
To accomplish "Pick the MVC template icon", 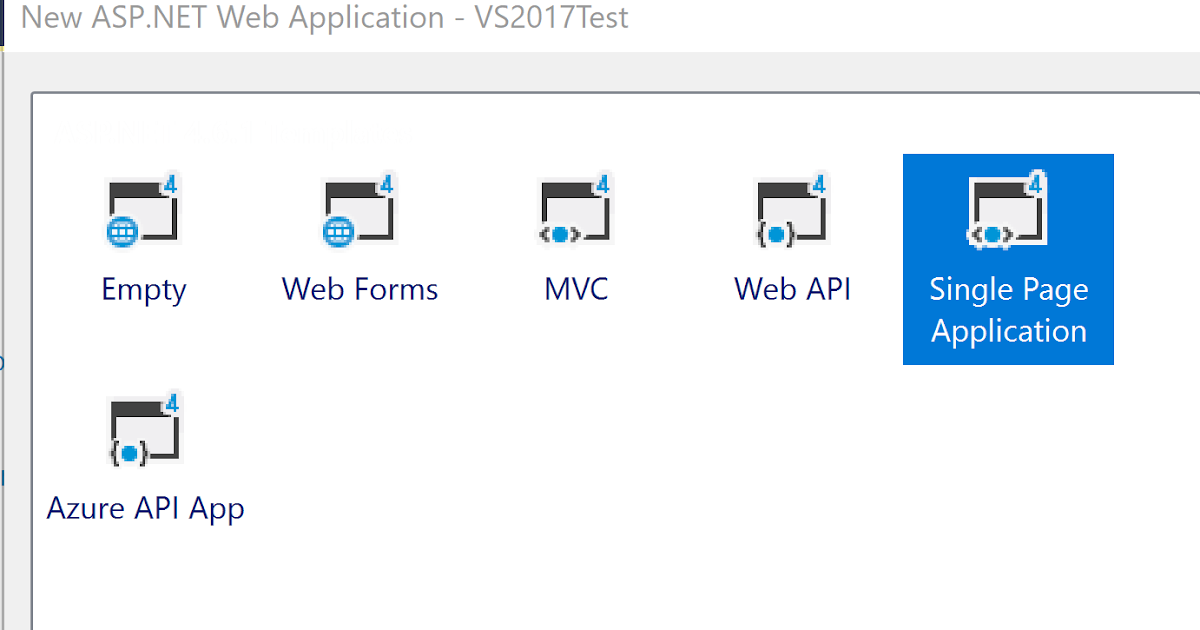I will (x=575, y=212).
